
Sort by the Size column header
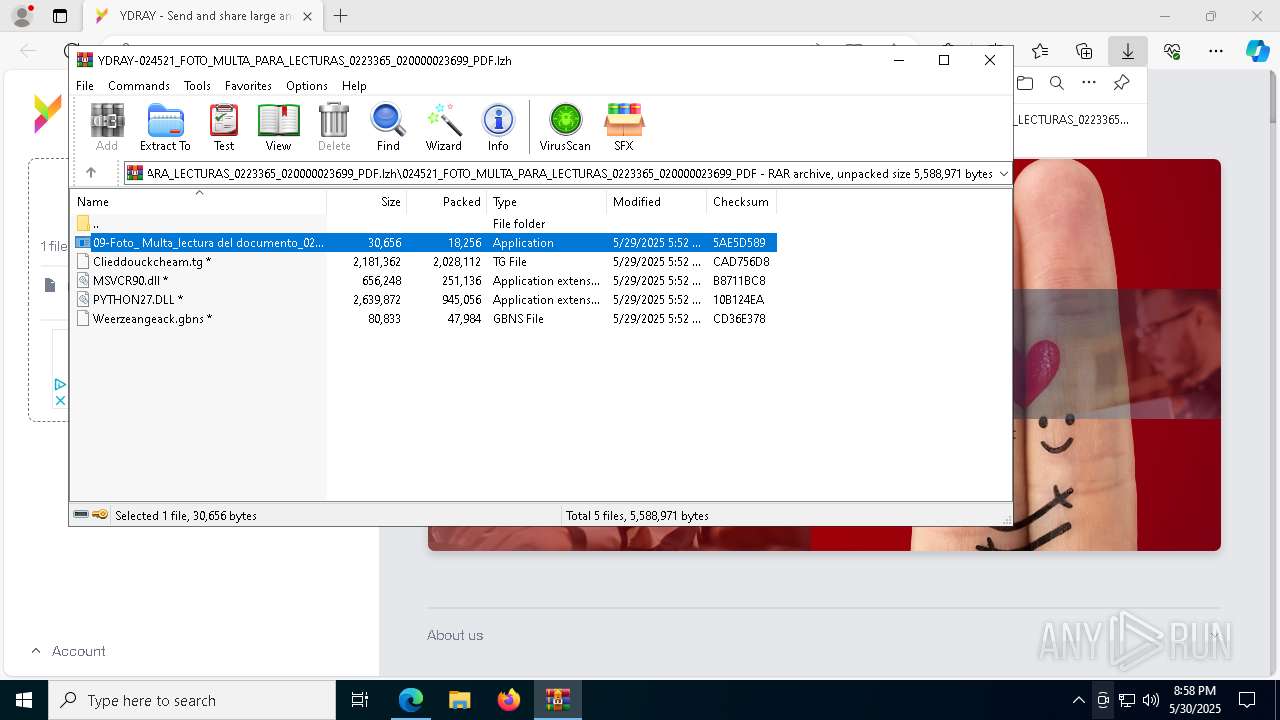(x=367, y=202)
